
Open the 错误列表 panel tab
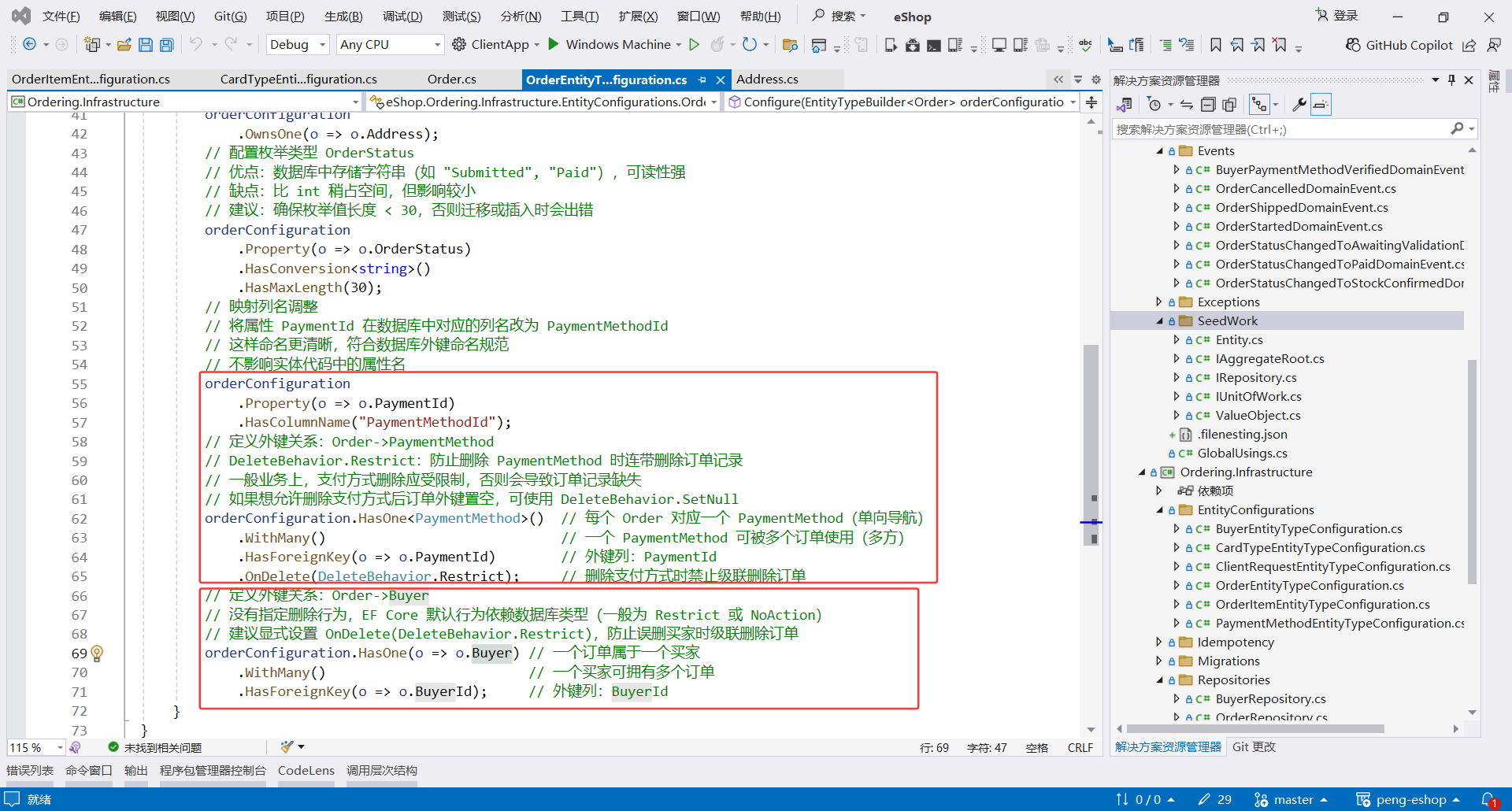point(30,771)
